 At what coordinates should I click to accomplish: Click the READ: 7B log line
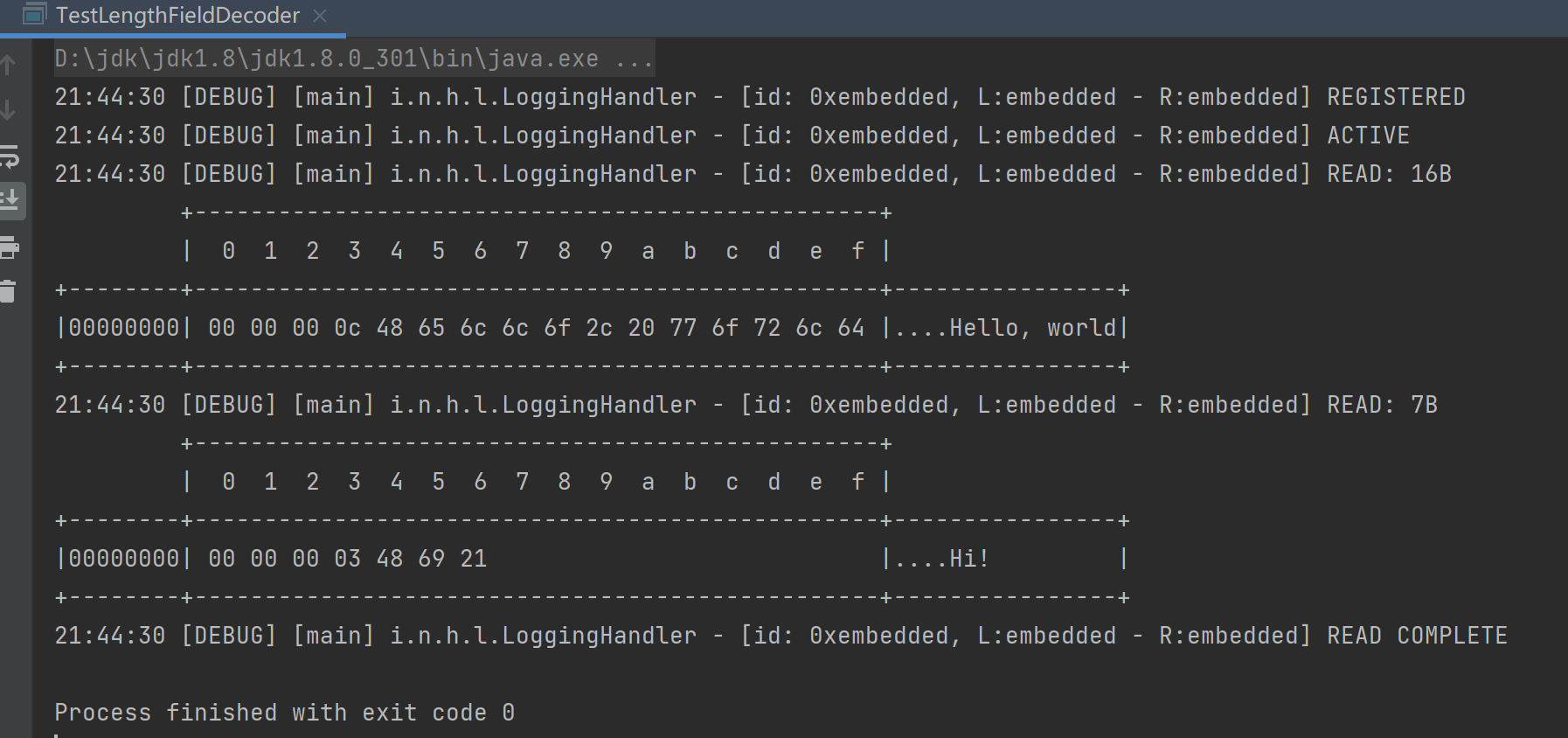(745, 405)
